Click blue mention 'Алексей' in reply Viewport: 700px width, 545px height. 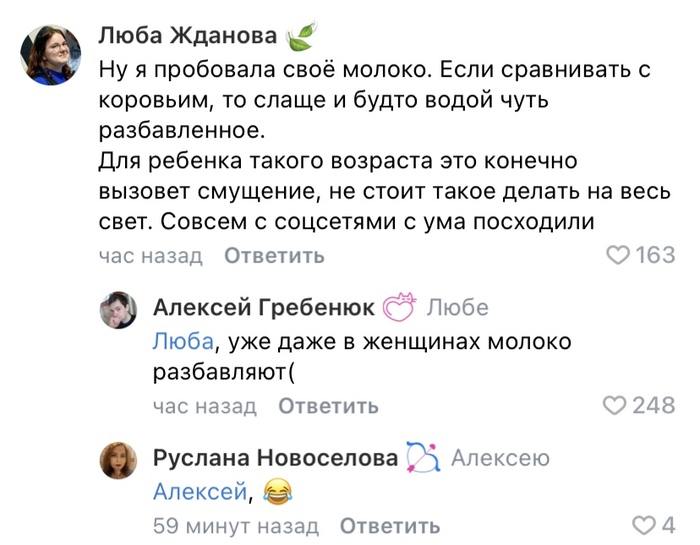199,491
